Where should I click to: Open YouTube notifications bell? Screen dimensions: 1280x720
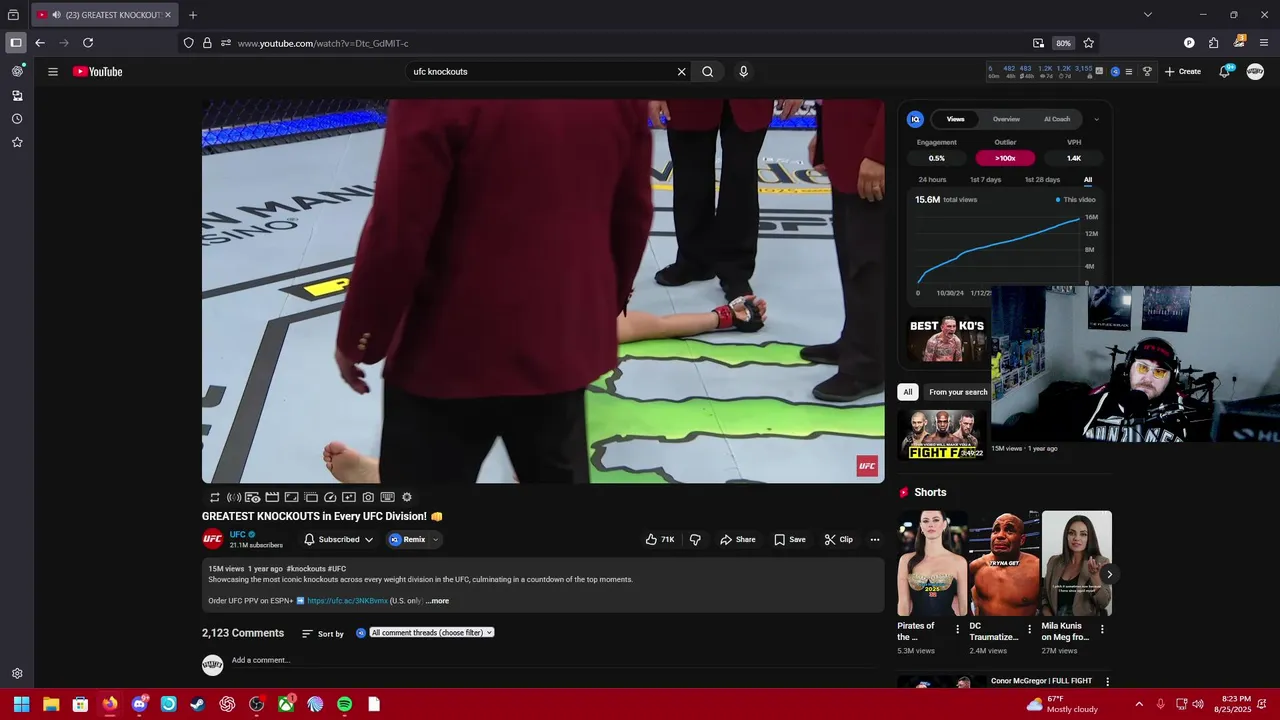pos(1225,72)
